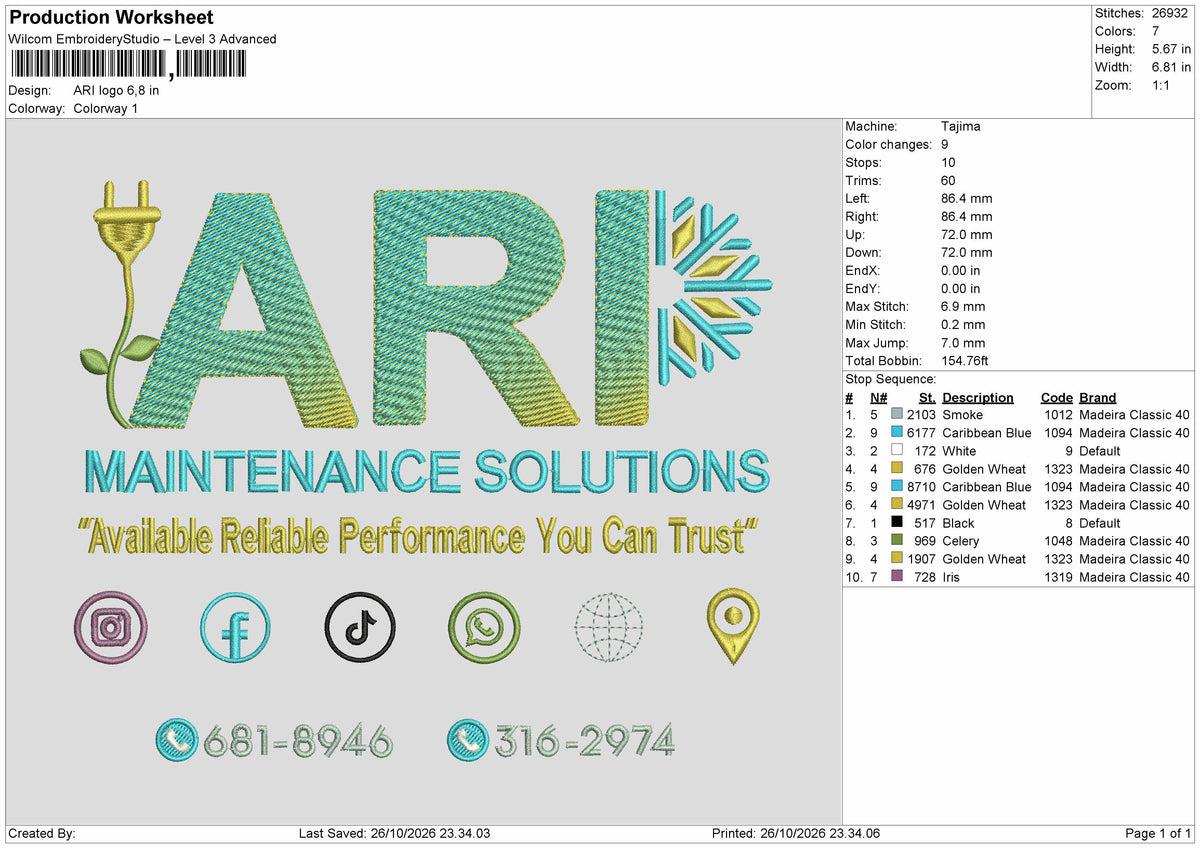The height and width of the screenshot is (848, 1200).
Task: Click the outlined globe website icon
Action: [x=609, y=628]
